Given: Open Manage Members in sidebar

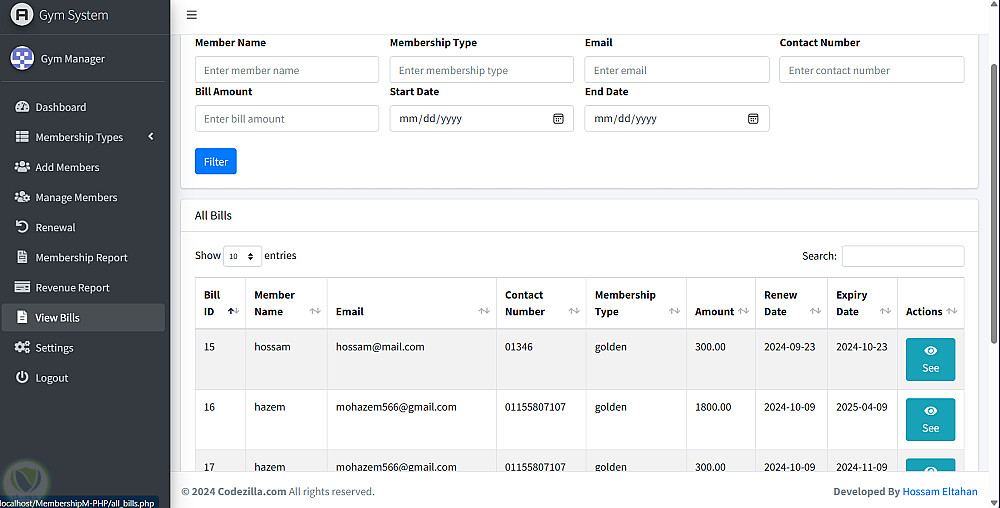Looking at the screenshot, I should (76, 197).
